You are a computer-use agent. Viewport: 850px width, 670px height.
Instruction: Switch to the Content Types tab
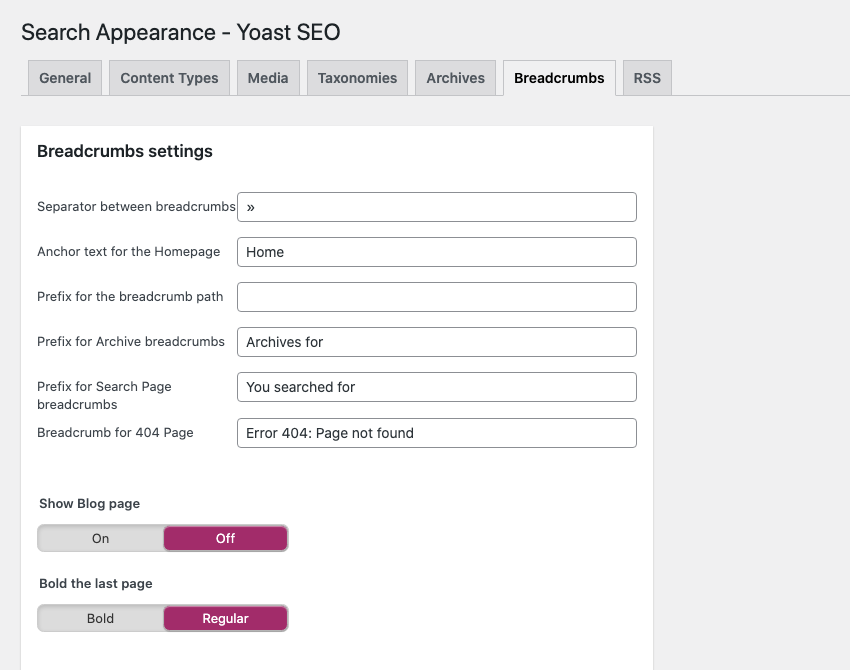(169, 78)
